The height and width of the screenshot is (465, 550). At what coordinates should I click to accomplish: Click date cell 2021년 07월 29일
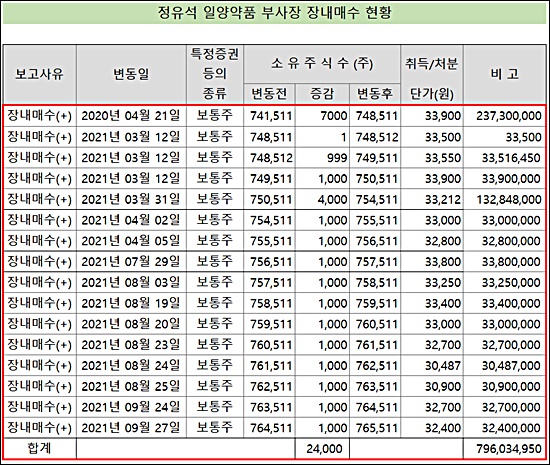point(131,262)
